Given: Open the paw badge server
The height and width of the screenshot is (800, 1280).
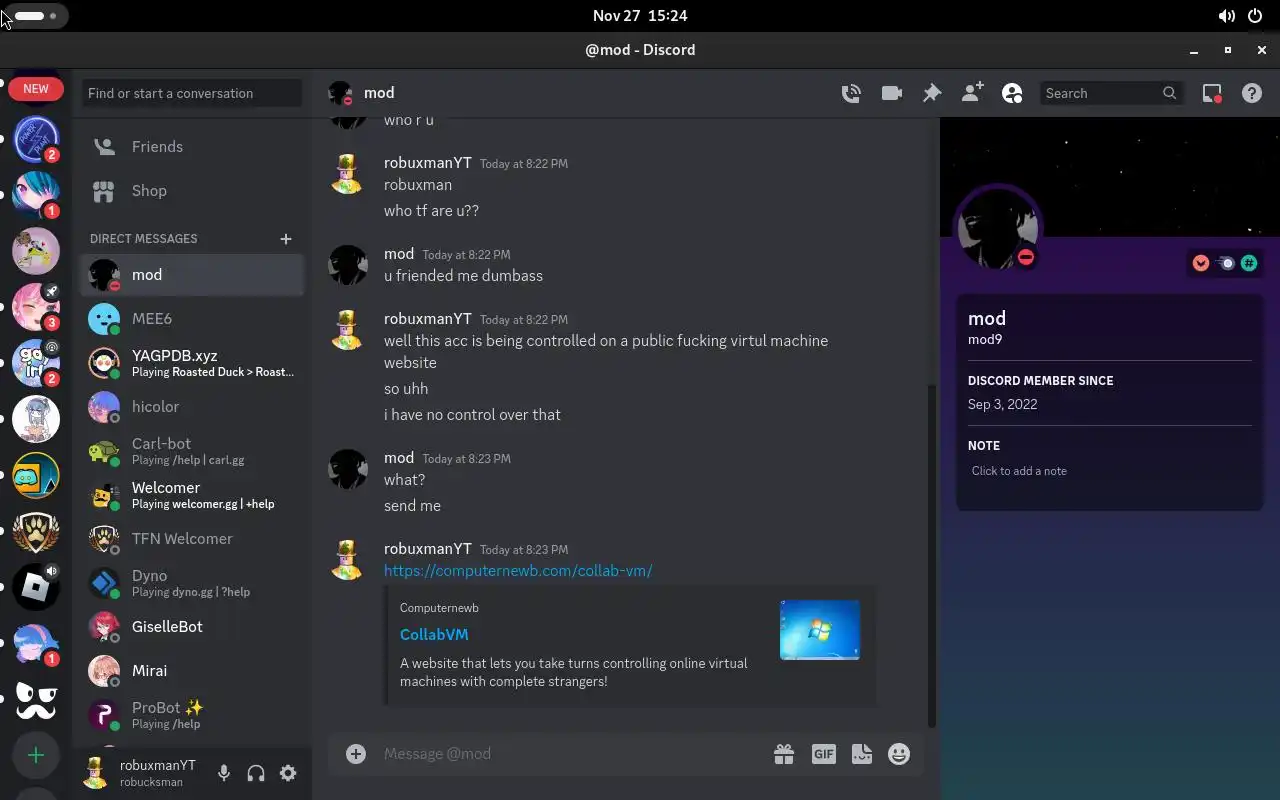Looking at the screenshot, I should pyautogui.click(x=36, y=533).
